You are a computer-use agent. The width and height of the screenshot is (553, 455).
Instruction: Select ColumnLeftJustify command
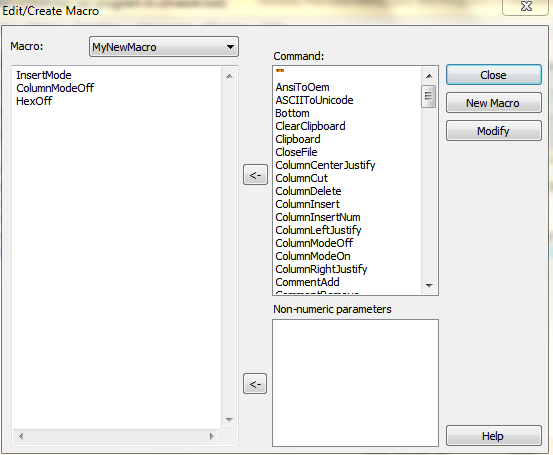318,230
